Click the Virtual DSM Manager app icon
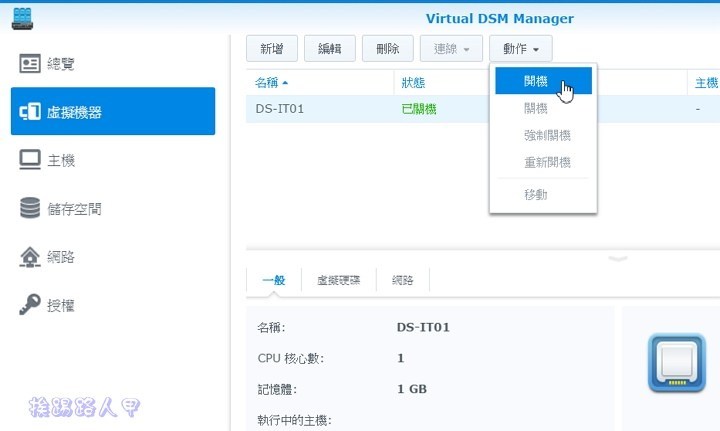 pos(22,19)
